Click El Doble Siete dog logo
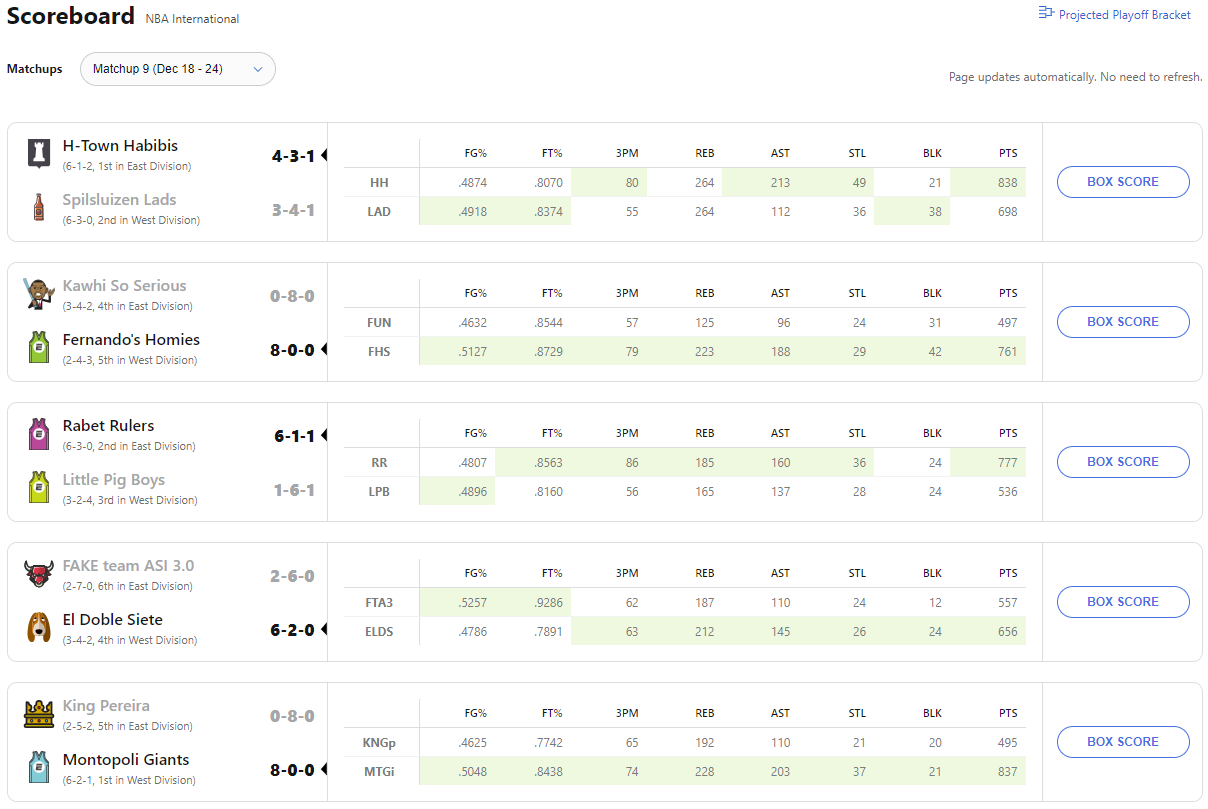The image size is (1208, 809). 39,627
